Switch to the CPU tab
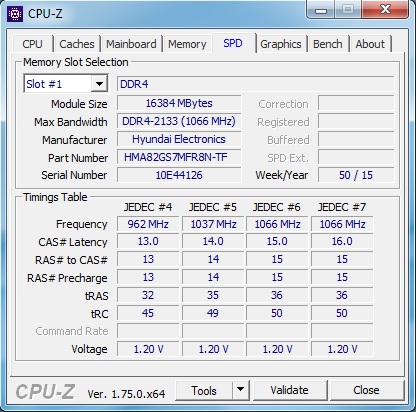 (x=32, y=44)
